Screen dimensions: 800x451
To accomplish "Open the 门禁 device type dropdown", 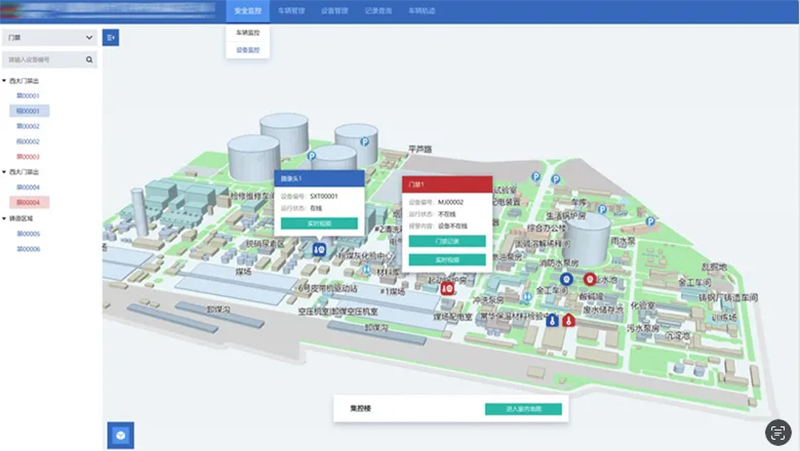I will click(48, 37).
